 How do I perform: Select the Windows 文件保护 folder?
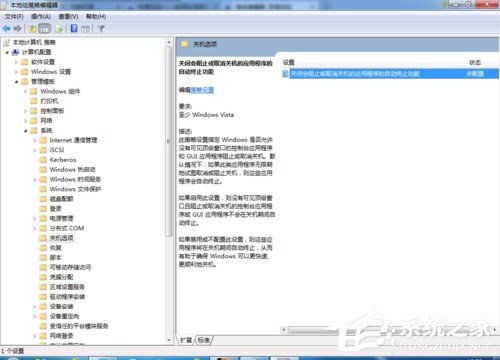coord(75,189)
